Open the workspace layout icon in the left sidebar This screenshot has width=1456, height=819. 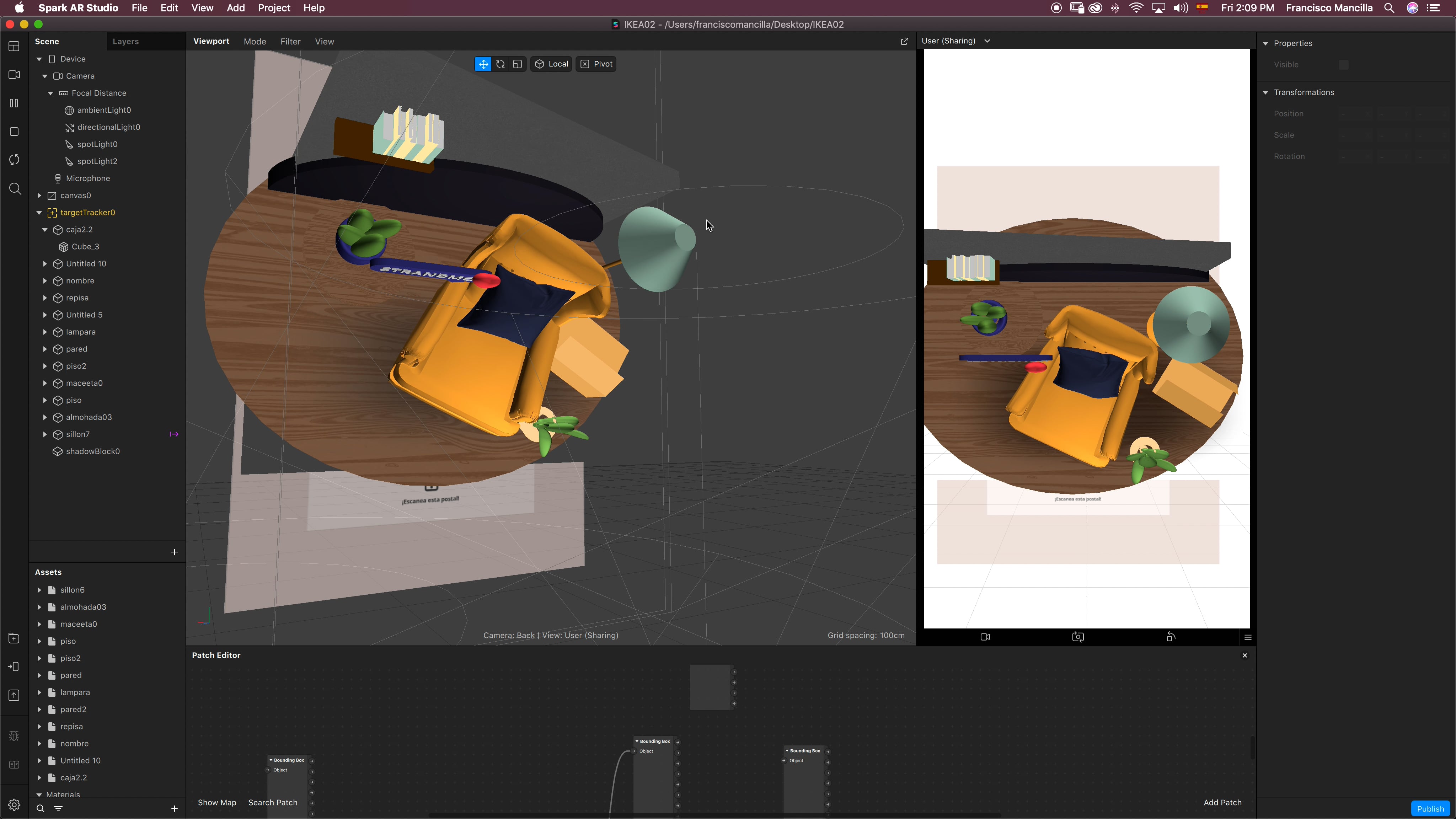(14, 46)
